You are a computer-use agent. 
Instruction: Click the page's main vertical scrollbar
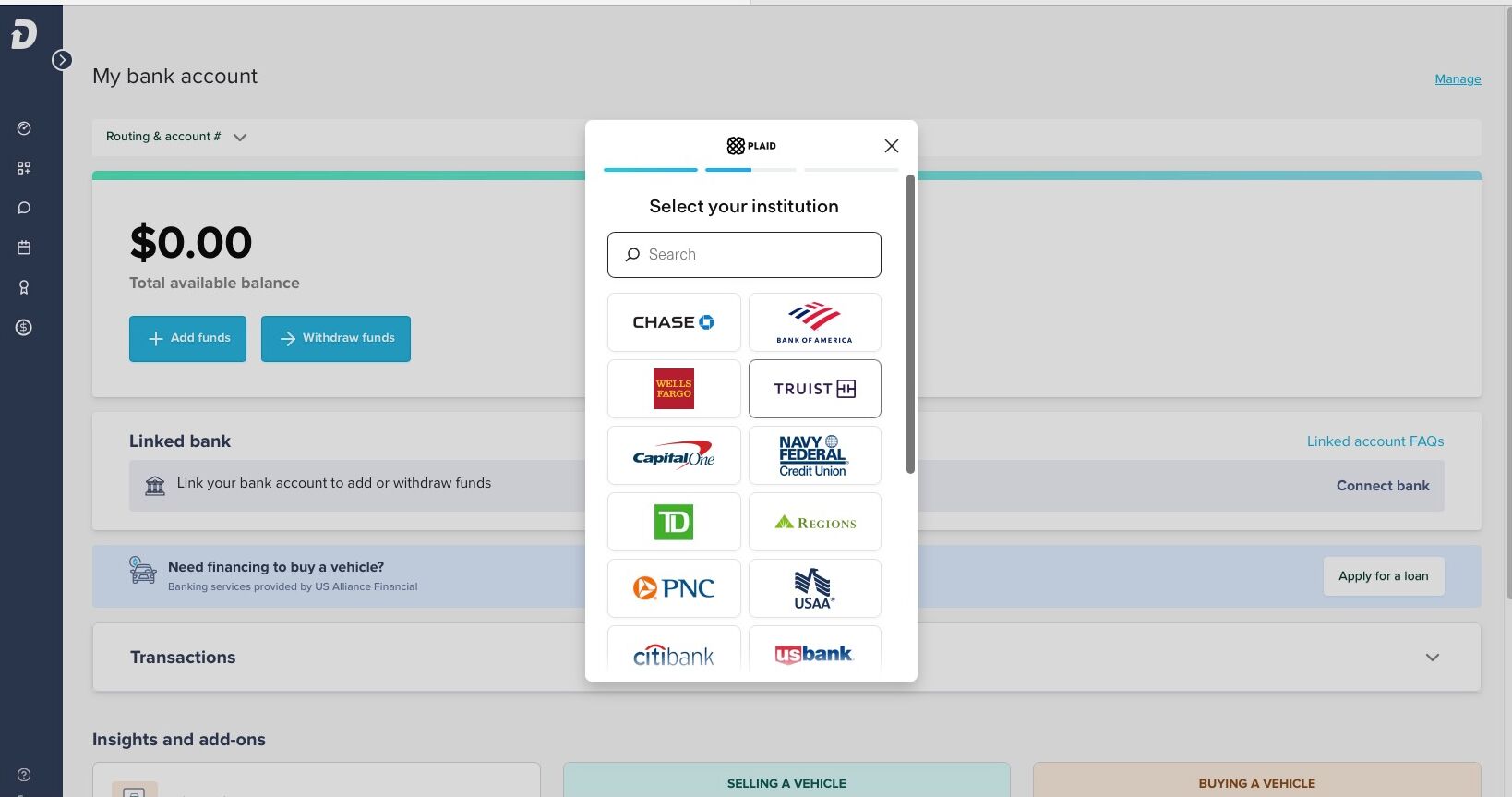tap(1508, 305)
